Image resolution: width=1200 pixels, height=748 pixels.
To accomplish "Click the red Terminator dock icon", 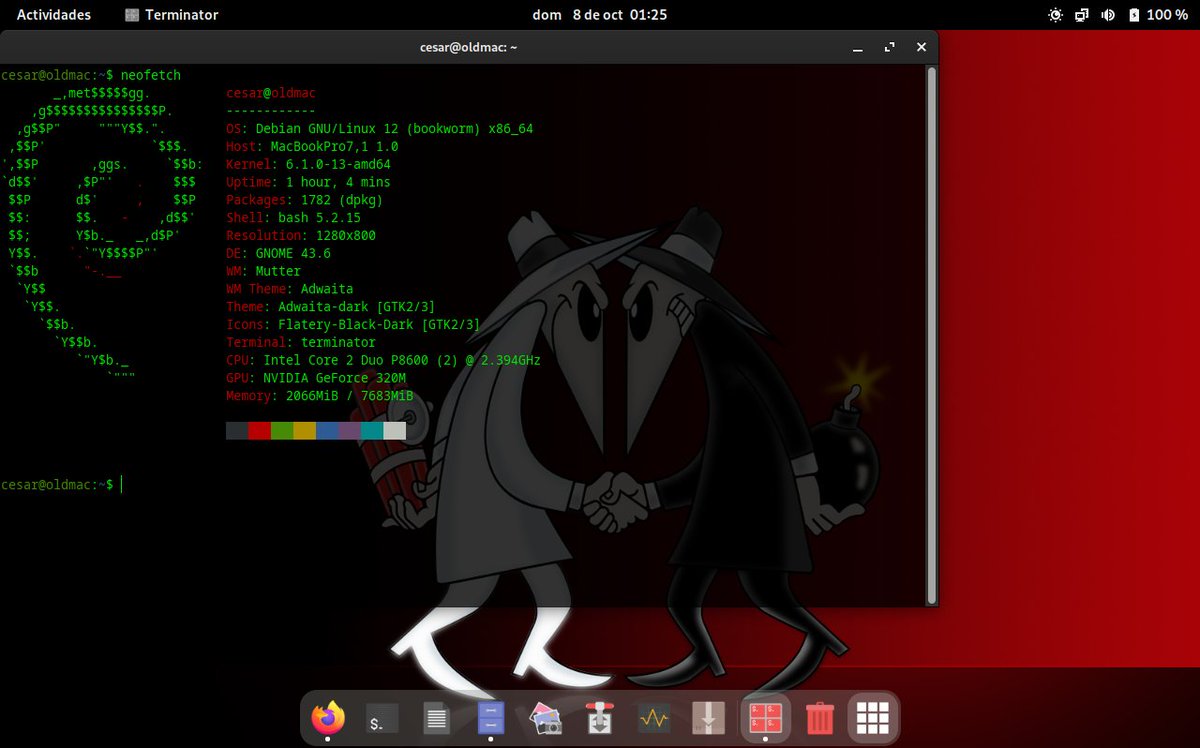I will coord(764,717).
